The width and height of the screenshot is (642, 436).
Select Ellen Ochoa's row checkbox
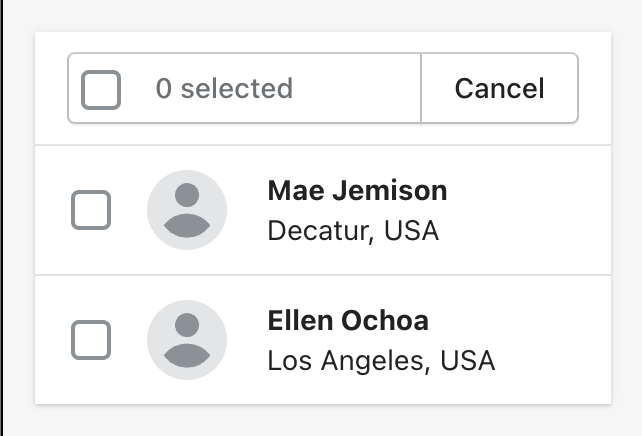(x=91, y=340)
